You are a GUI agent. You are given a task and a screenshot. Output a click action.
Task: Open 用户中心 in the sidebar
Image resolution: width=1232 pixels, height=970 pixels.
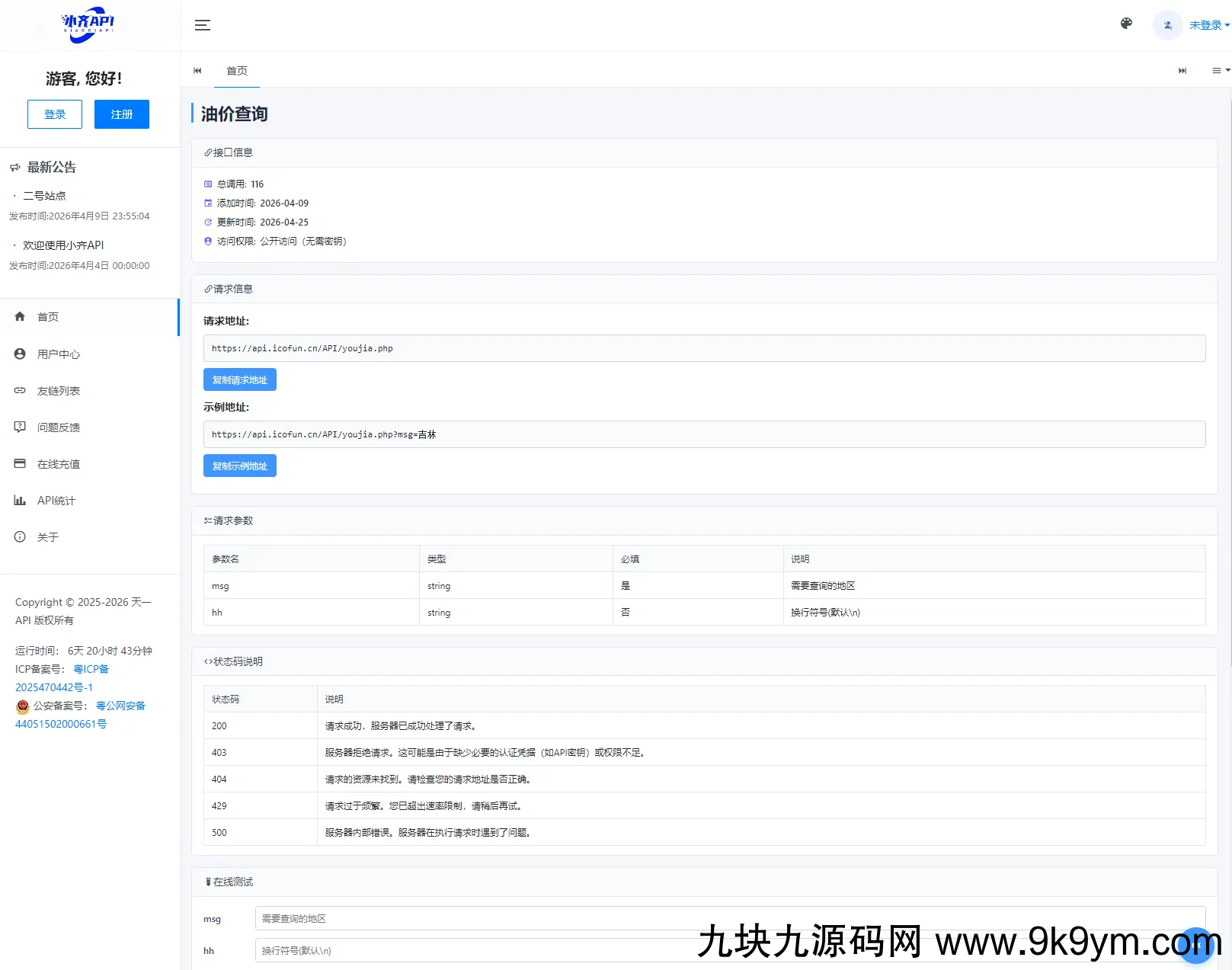[x=59, y=354]
